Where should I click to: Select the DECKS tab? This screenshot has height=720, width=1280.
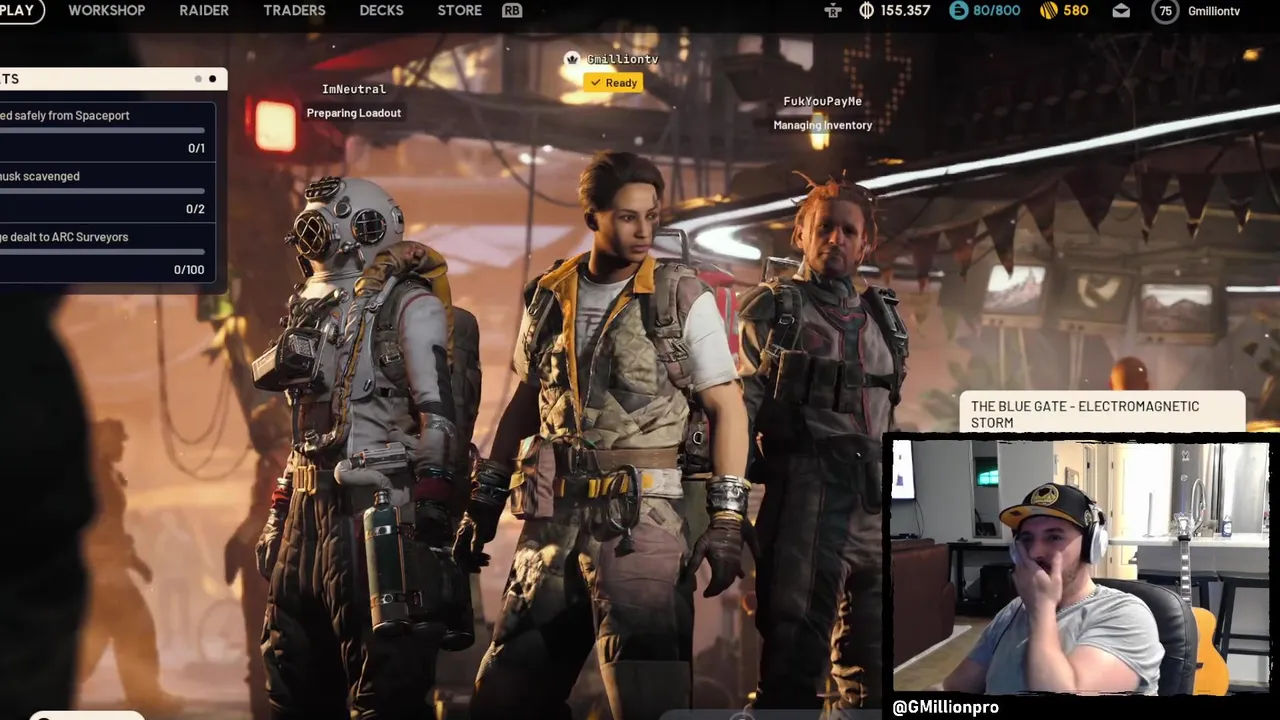coord(381,10)
